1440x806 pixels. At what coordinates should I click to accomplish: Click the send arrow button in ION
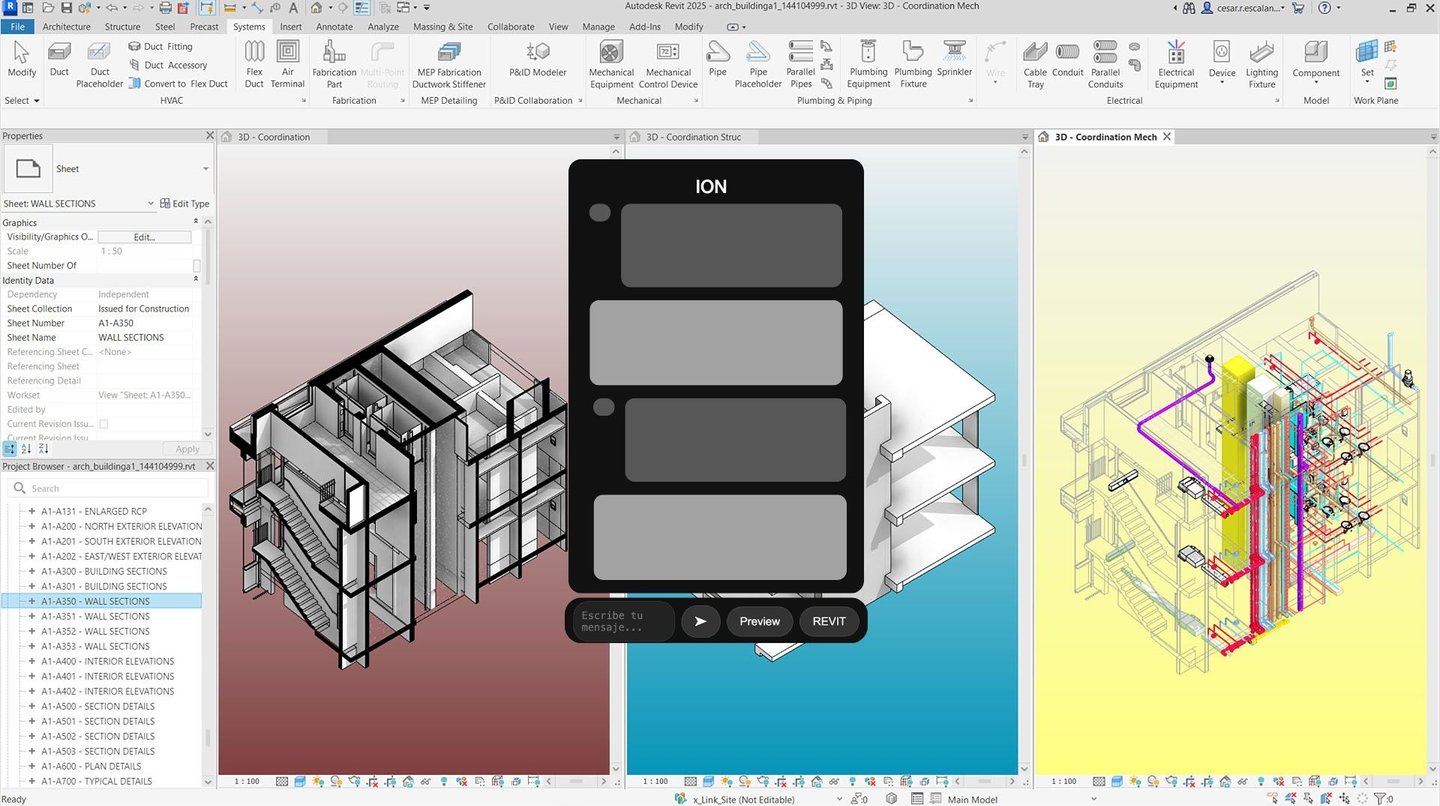coord(701,621)
